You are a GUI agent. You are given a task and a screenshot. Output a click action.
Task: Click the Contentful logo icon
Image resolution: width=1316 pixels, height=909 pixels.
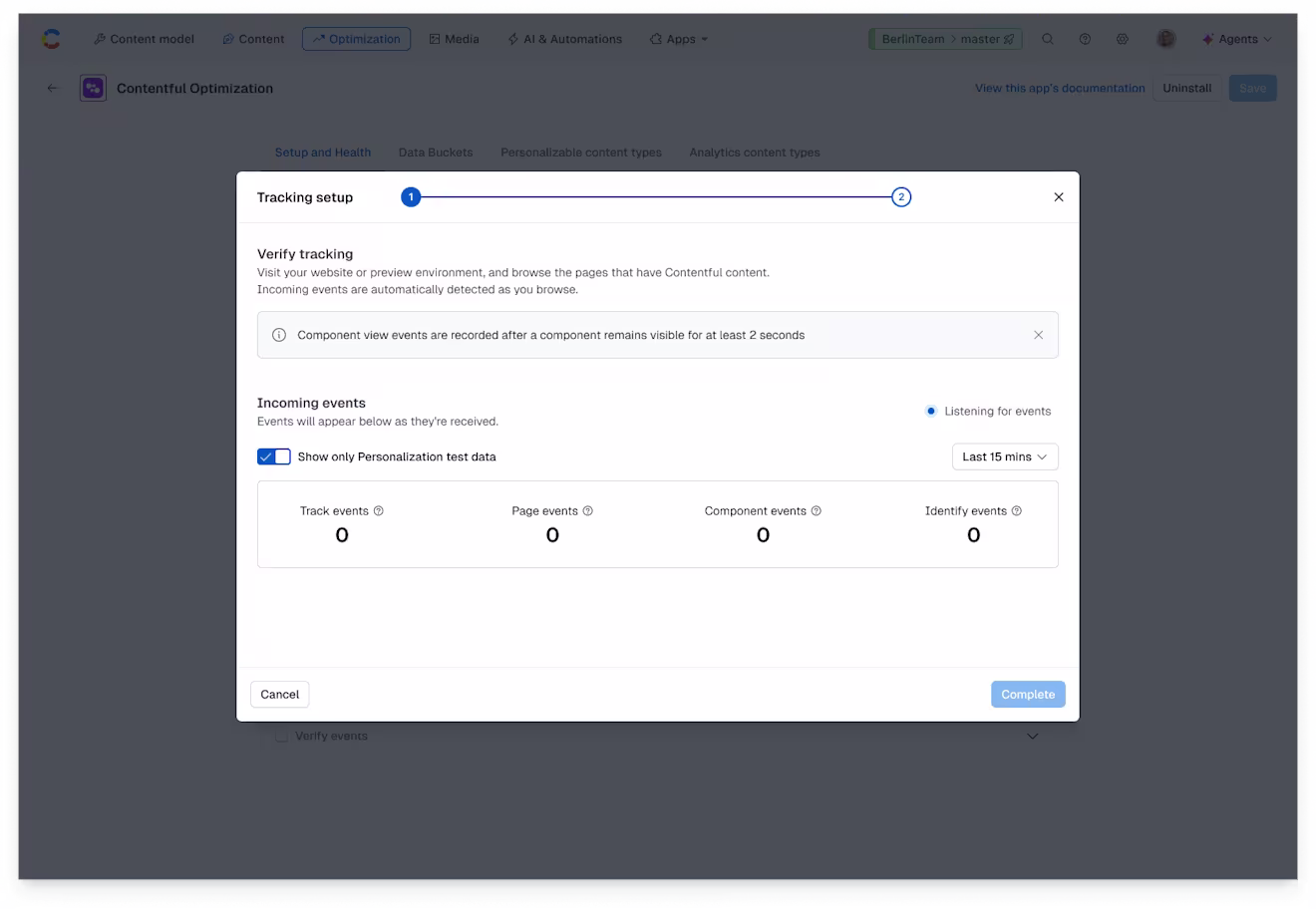point(51,39)
